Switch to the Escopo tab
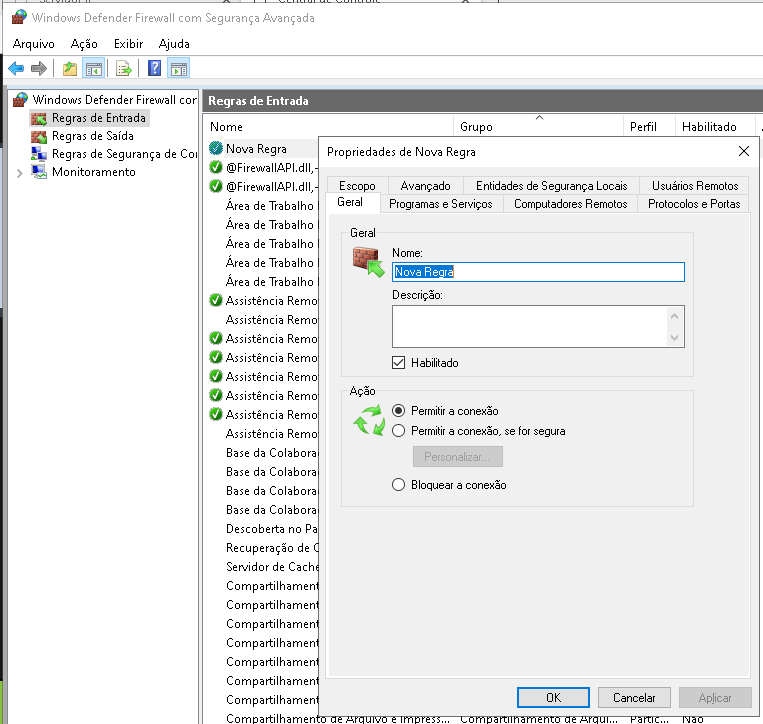Image resolution: width=763 pixels, height=724 pixels. tap(357, 186)
